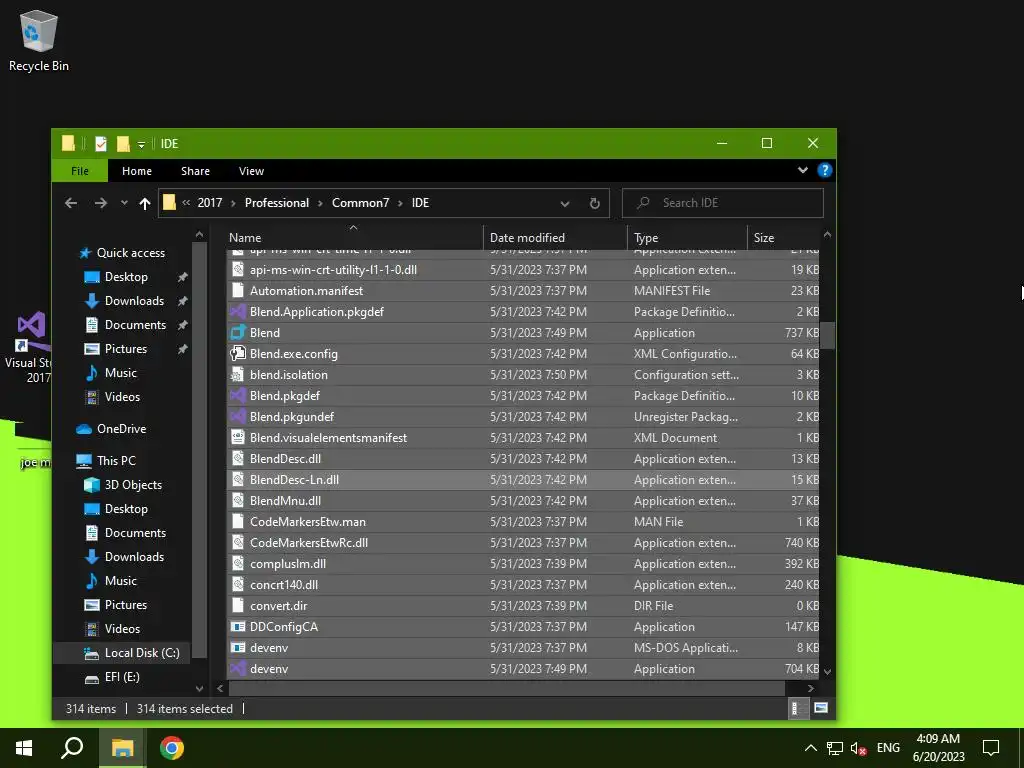Screen dimensions: 1024x768
Task: Select the CodeMarkersEtw.man file
Action: click(x=308, y=522)
